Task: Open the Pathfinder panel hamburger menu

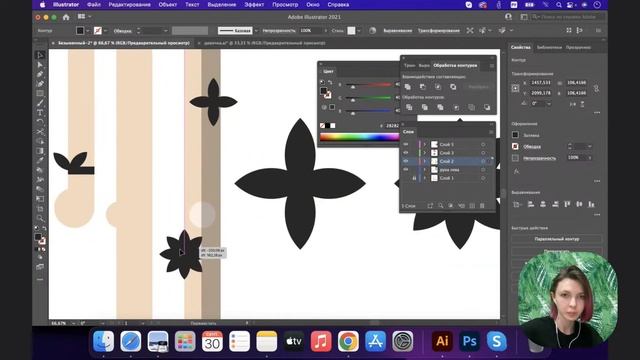Action: click(491, 65)
